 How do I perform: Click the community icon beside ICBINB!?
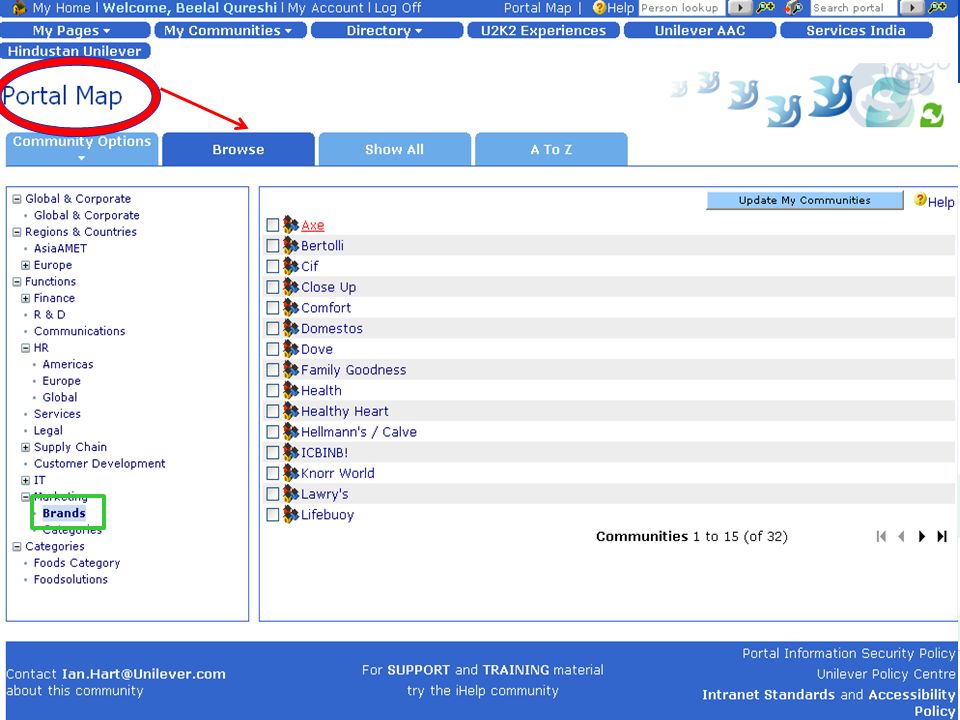pos(290,452)
